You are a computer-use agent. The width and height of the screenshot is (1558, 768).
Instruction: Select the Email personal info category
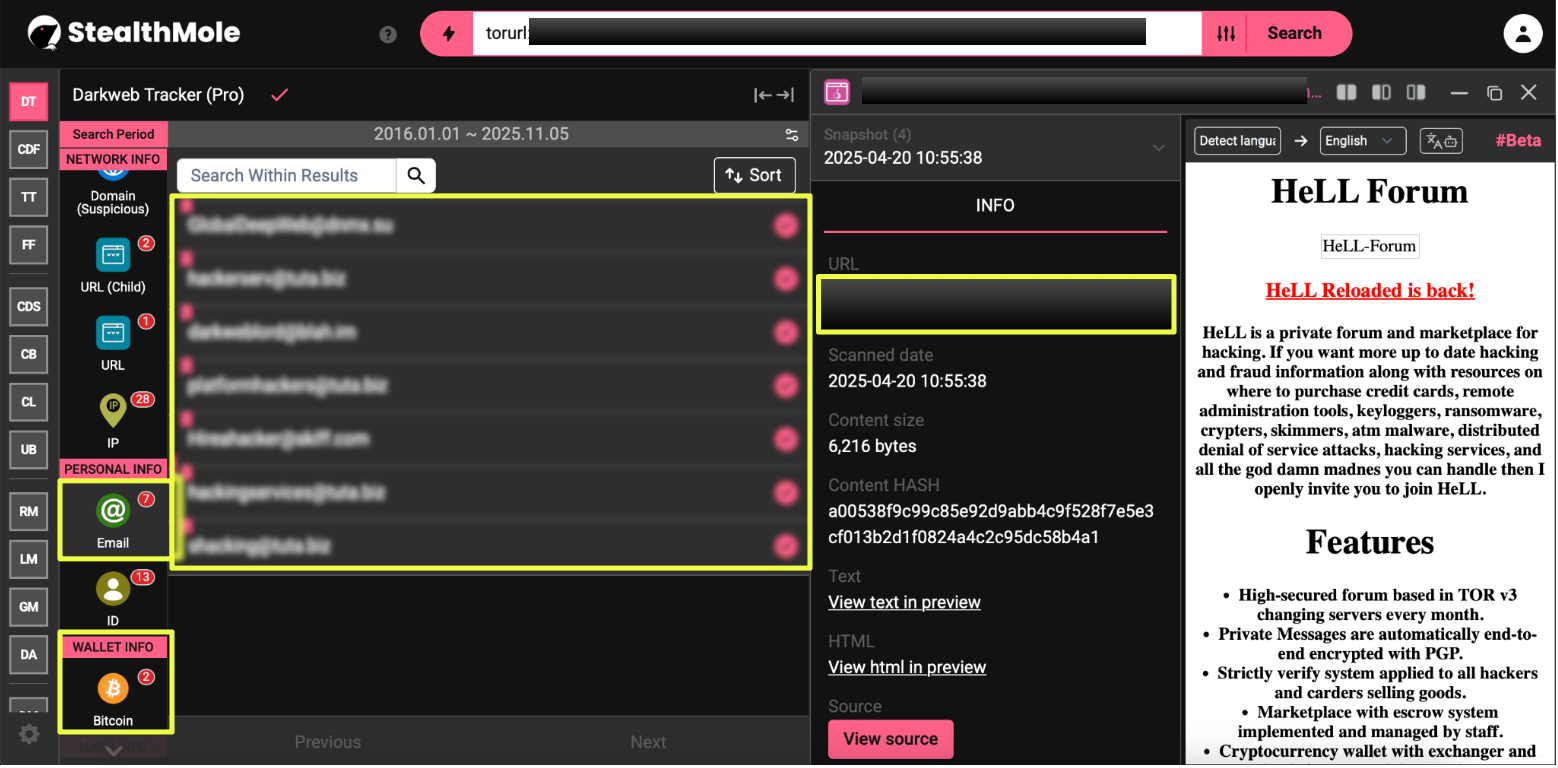(113, 513)
